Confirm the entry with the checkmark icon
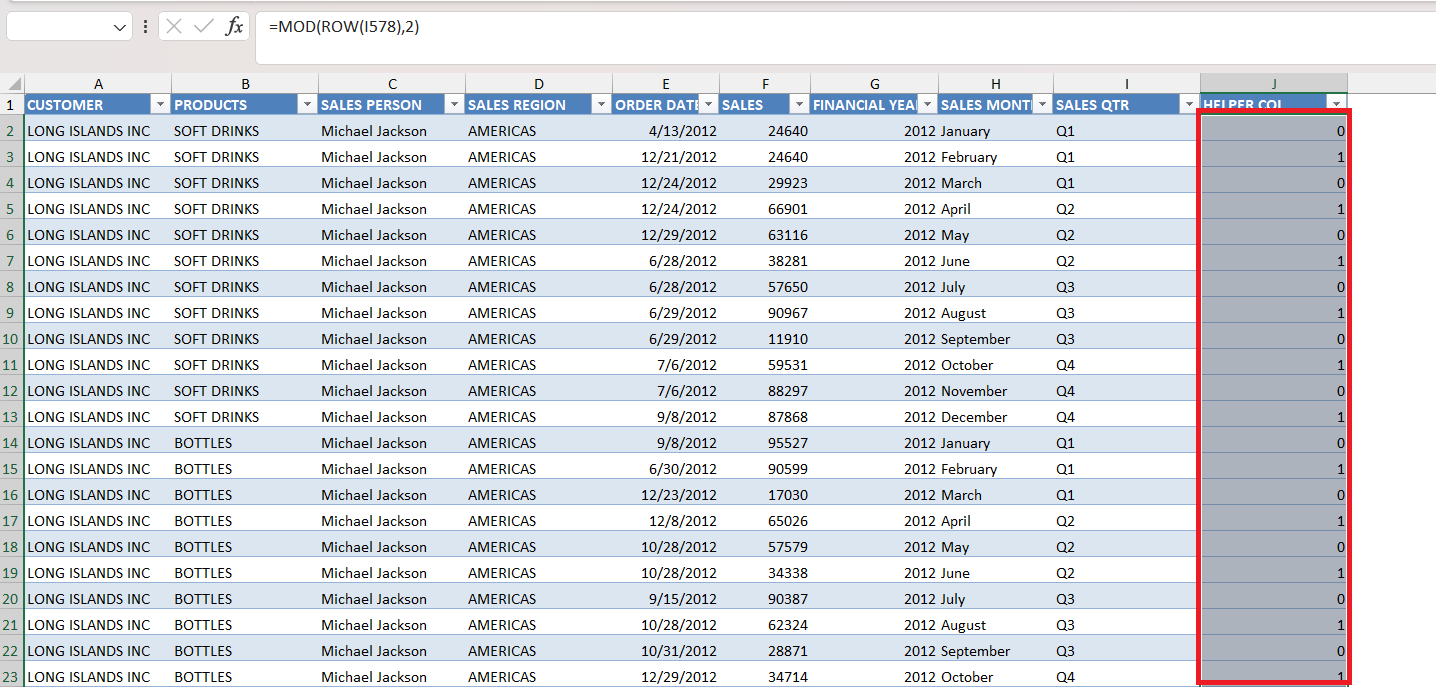1436x687 pixels. pyautogui.click(x=204, y=27)
